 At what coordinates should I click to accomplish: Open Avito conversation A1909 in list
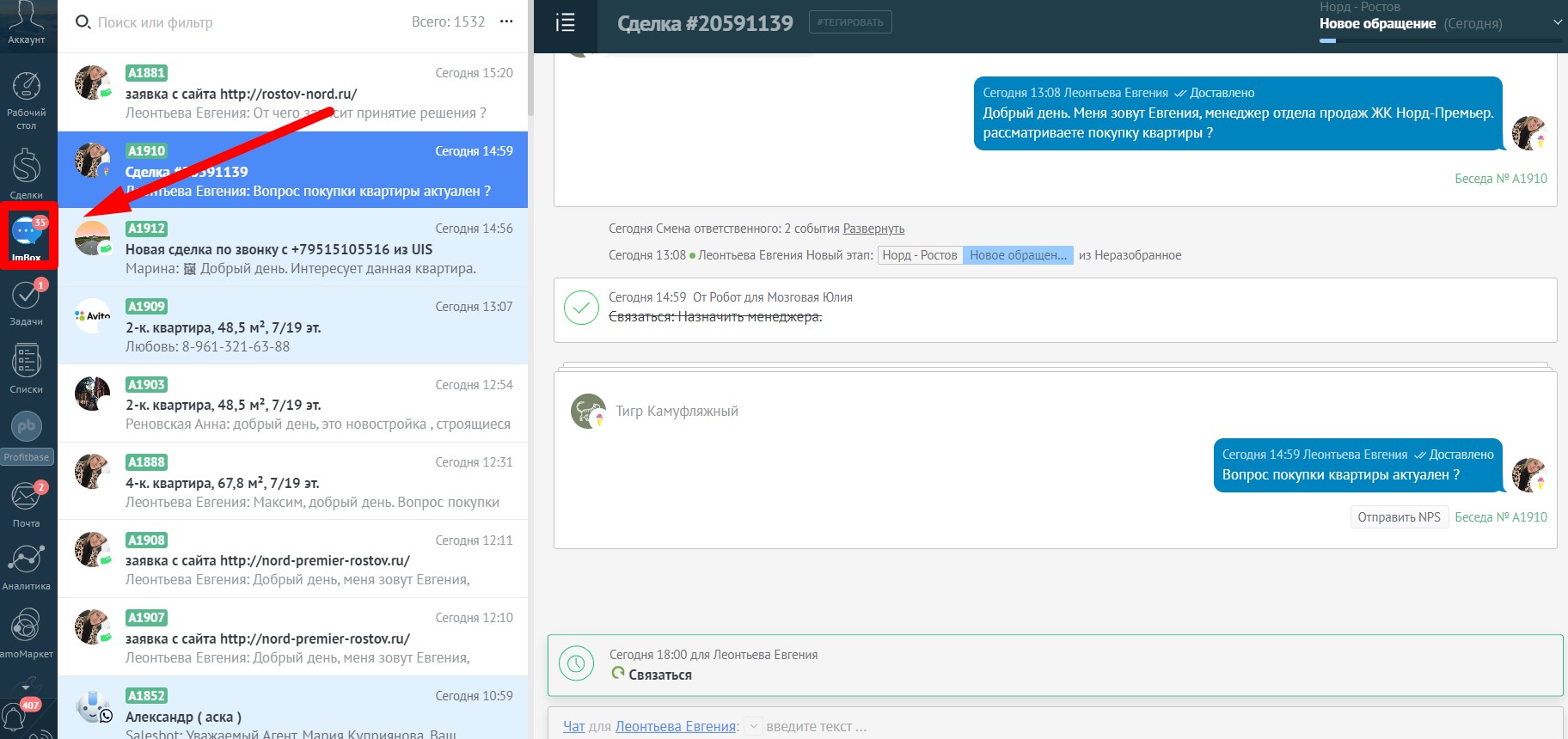click(292, 326)
